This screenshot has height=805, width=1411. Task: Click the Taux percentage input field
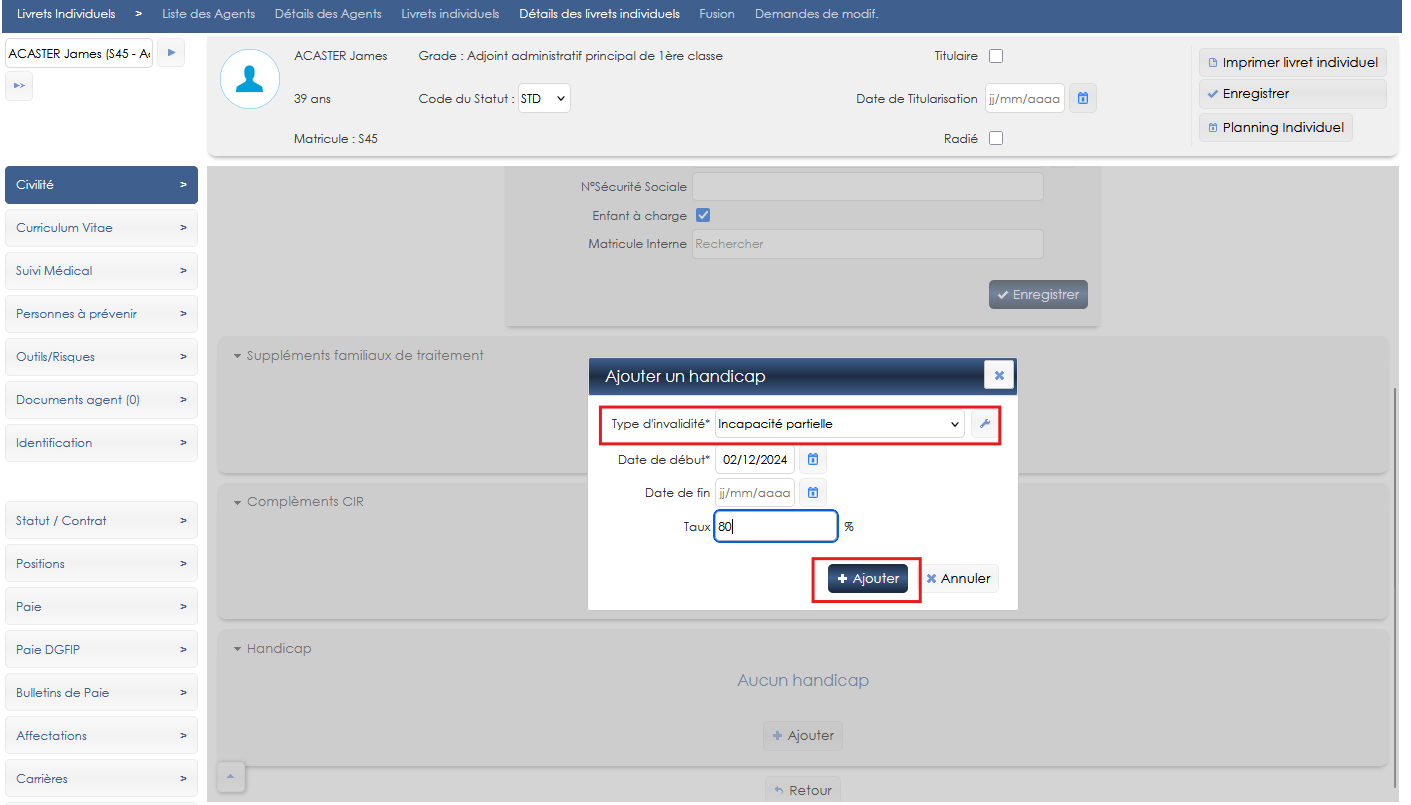[775, 527]
